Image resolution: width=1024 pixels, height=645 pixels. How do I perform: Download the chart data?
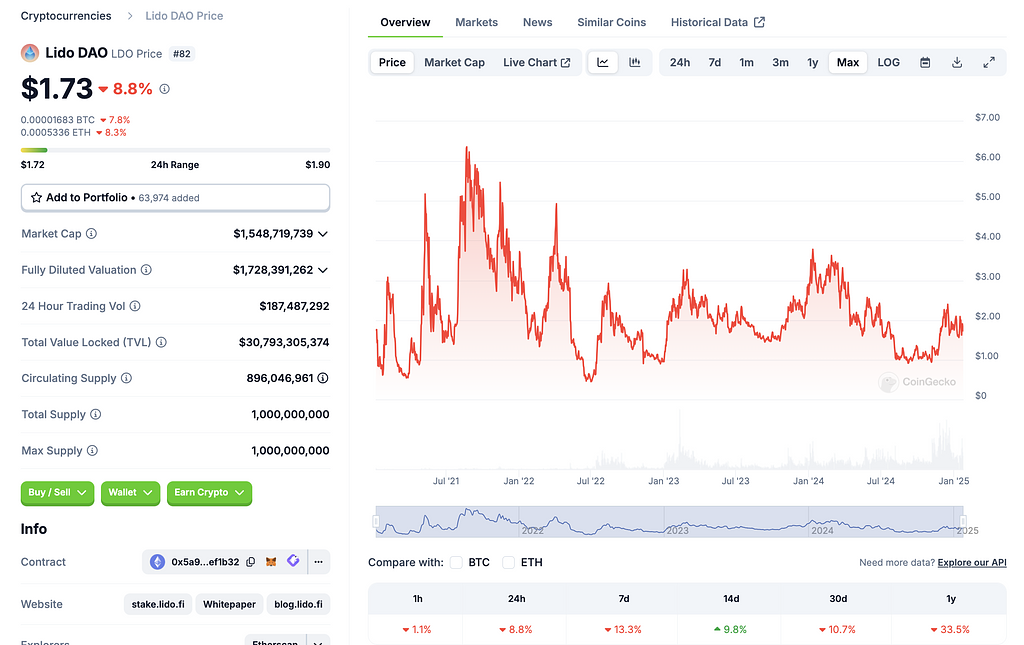(x=957, y=62)
